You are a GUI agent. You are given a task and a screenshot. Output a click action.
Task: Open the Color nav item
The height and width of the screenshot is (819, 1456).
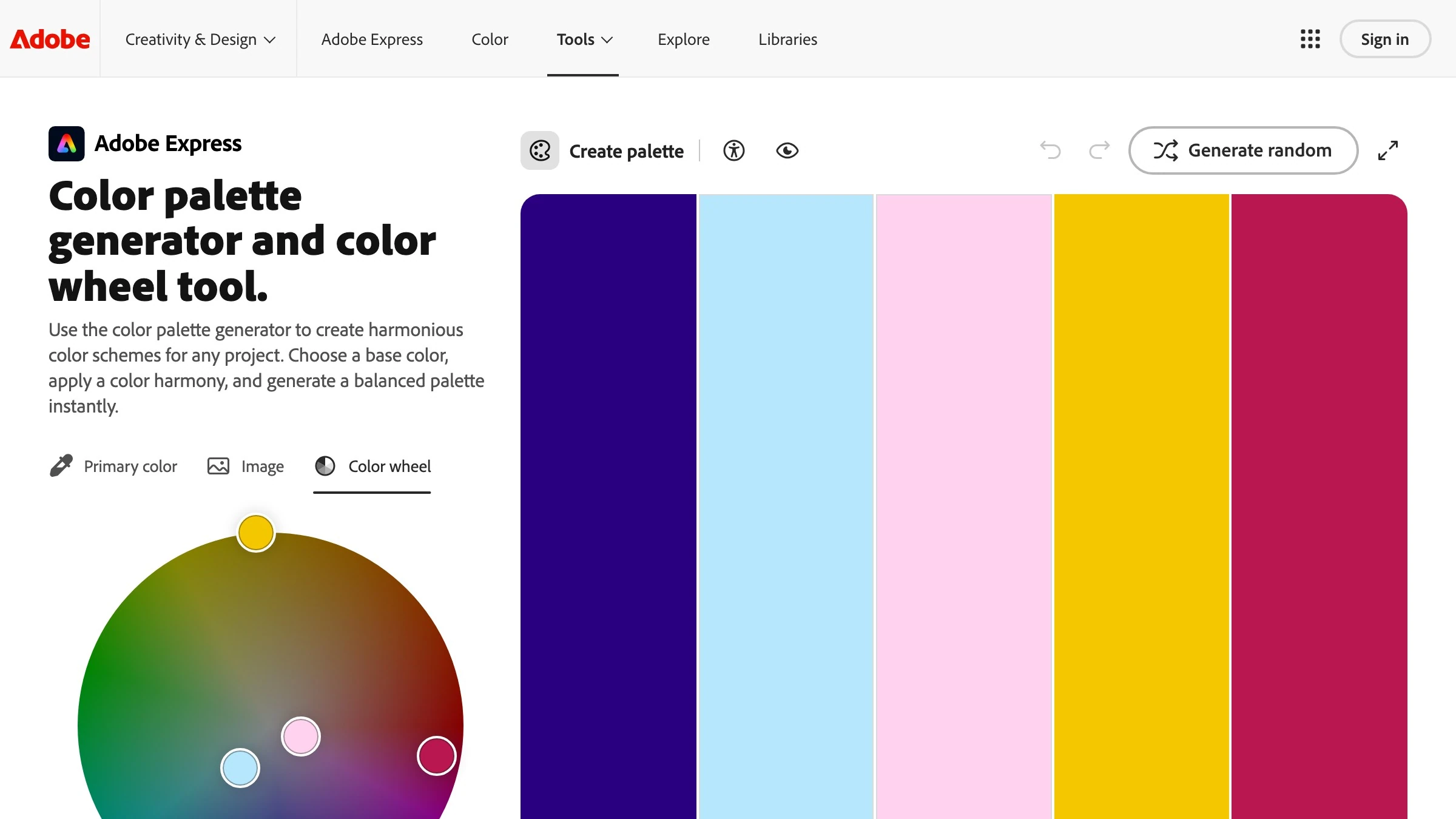pos(490,39)
